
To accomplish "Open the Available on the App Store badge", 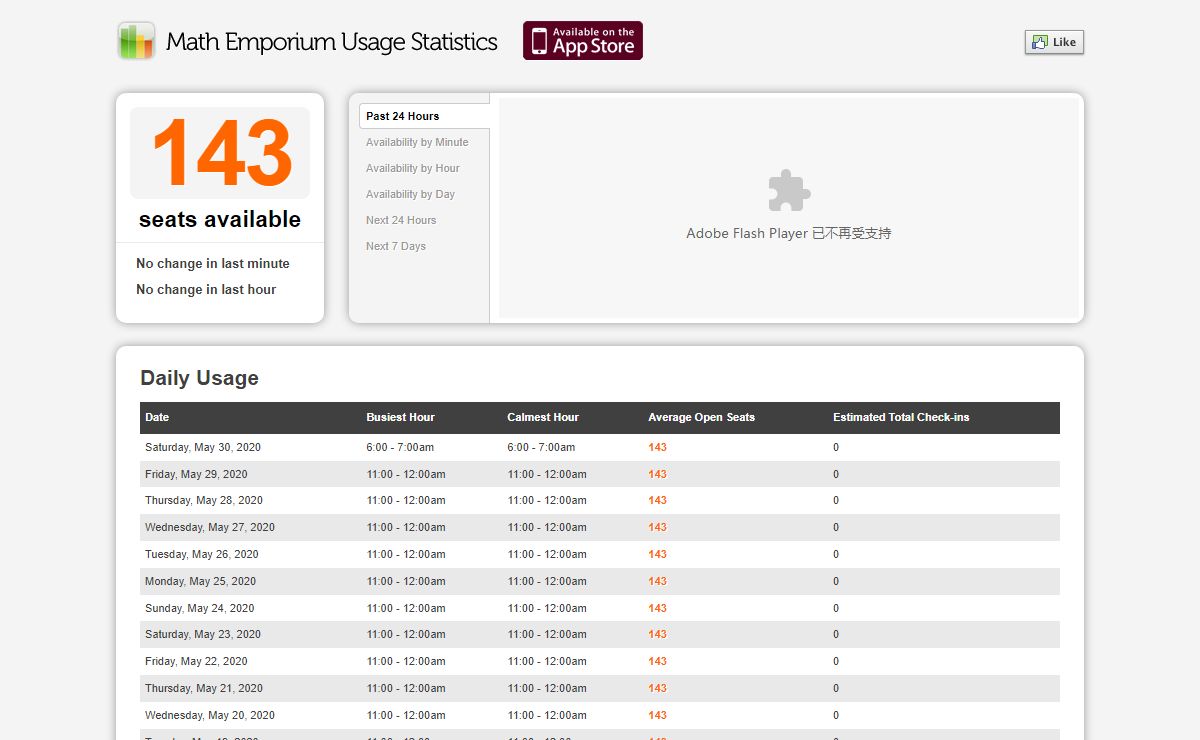I will pos(583,41).
